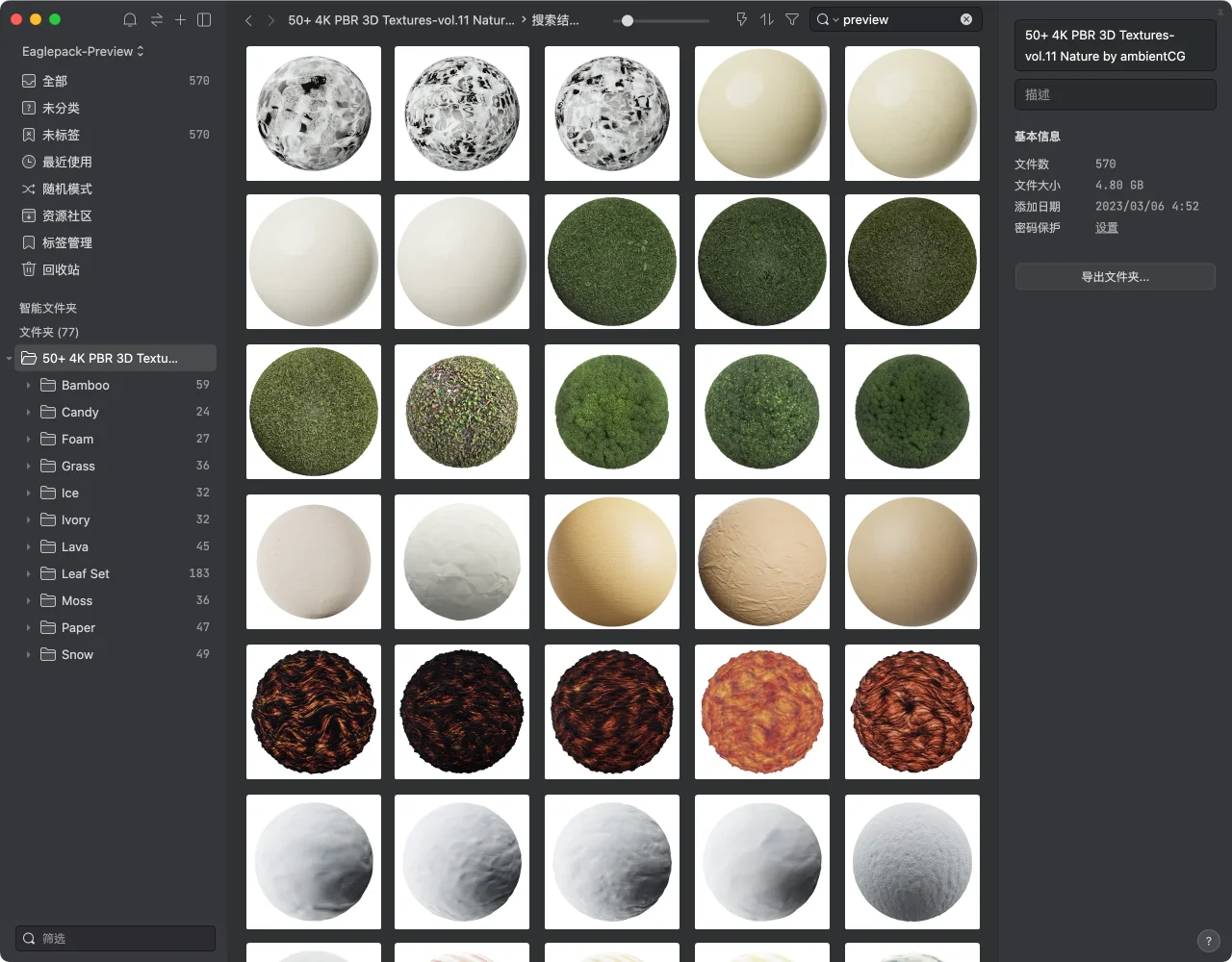
Task: Click the help question mark button
Action: [1209, 942]
